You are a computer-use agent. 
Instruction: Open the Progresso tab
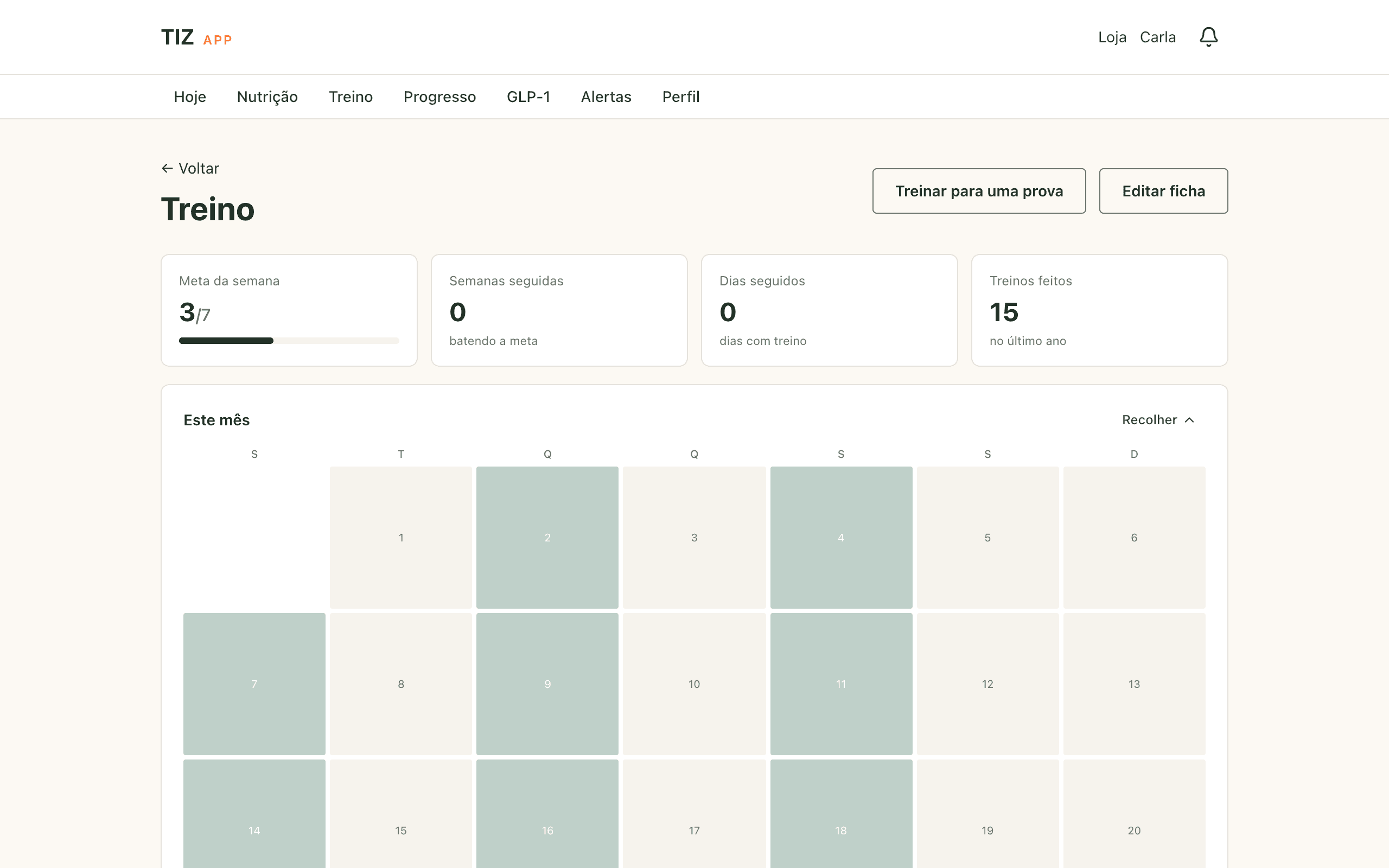pos(439,97)
